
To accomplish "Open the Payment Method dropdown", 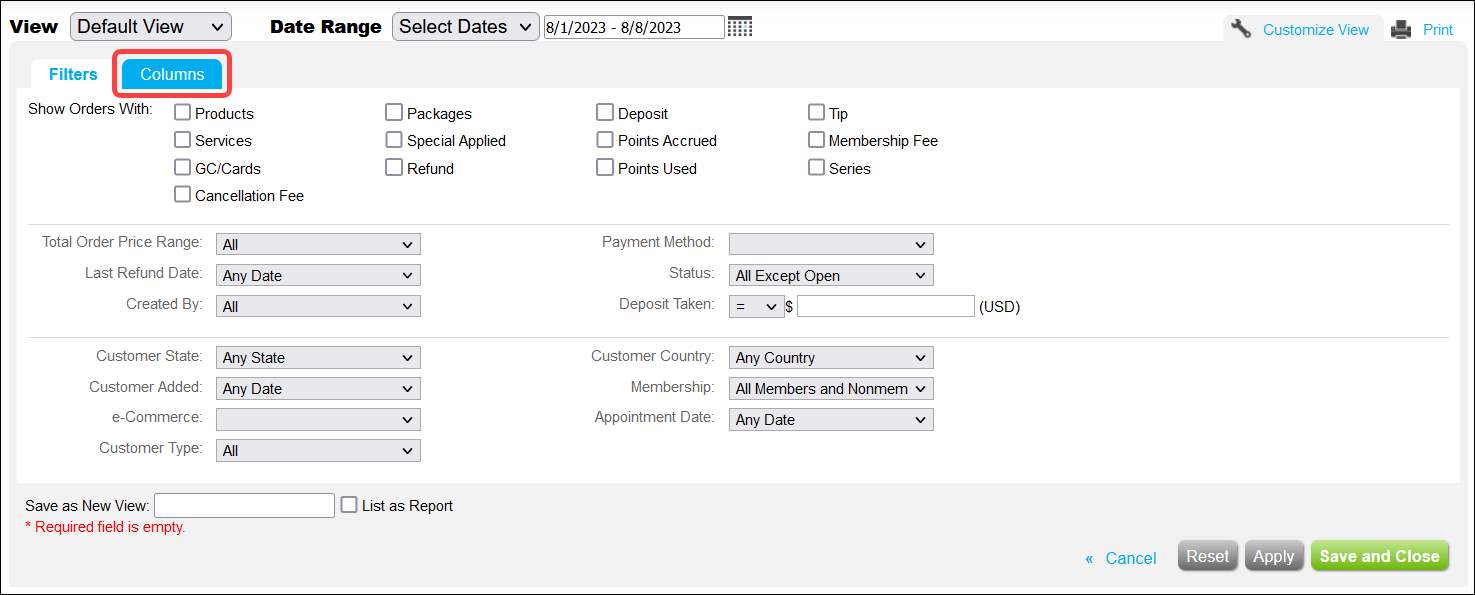I will click(831, 244).
